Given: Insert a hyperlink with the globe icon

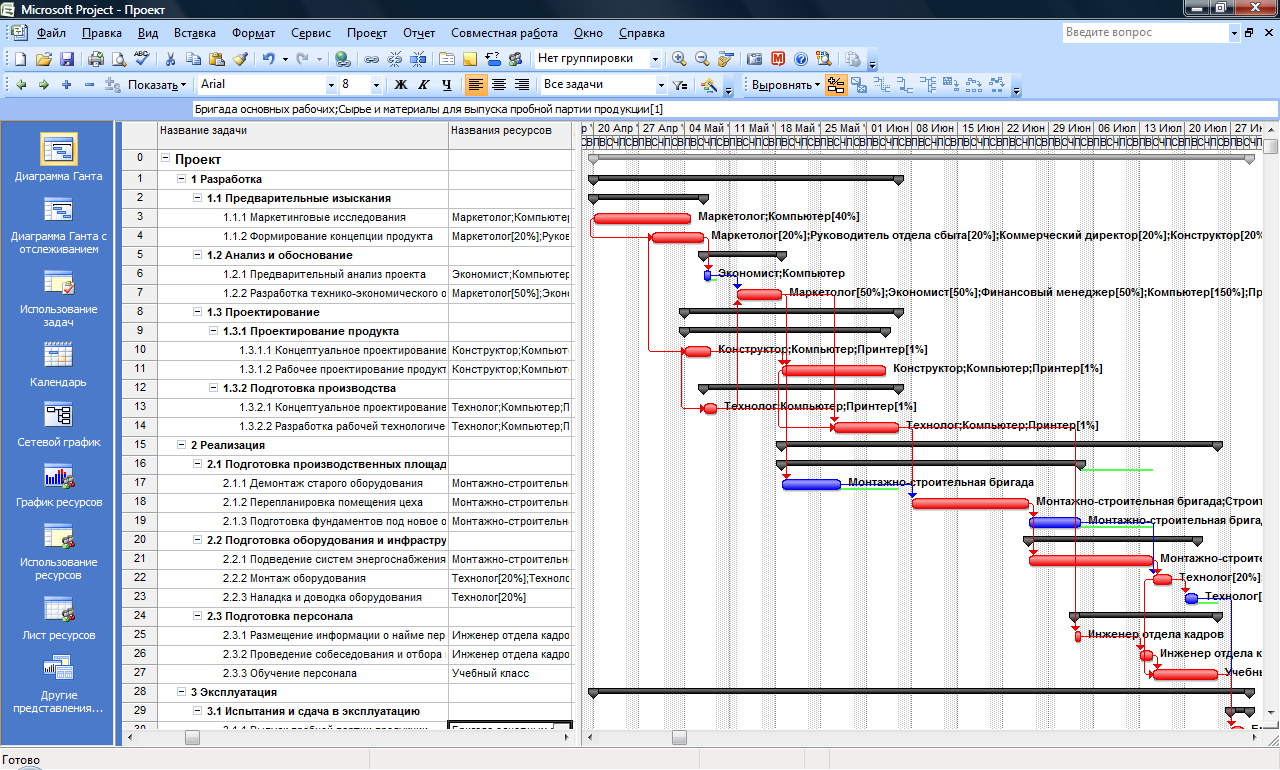Looking at the screenshot, I should click(x=342, y=59).
